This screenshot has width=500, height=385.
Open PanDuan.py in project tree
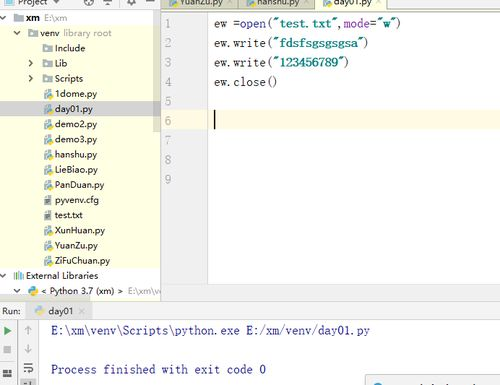pyautogui.click(x=79, y=185)
